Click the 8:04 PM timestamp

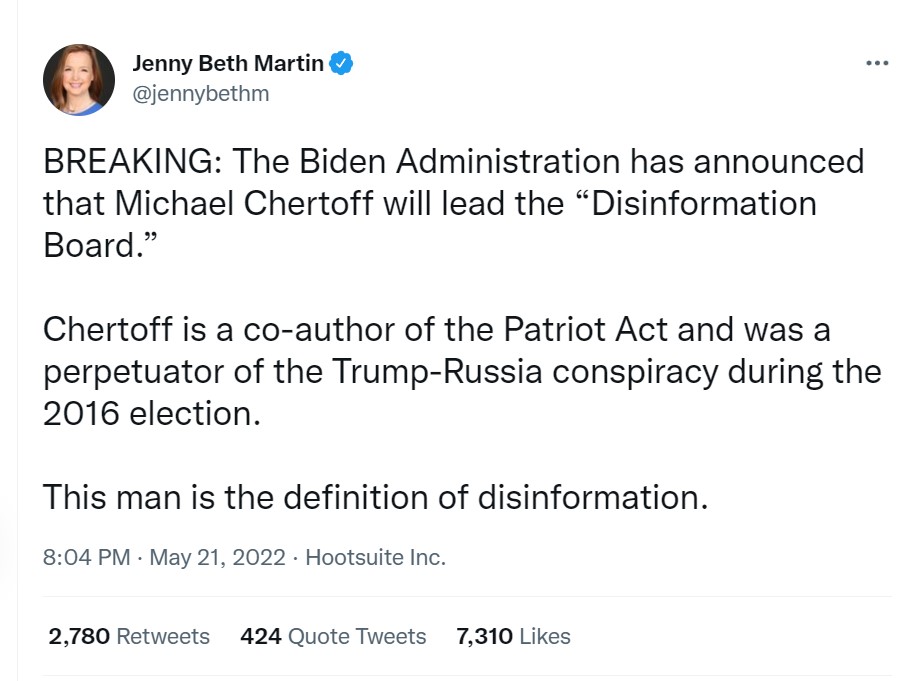point(87,557)
